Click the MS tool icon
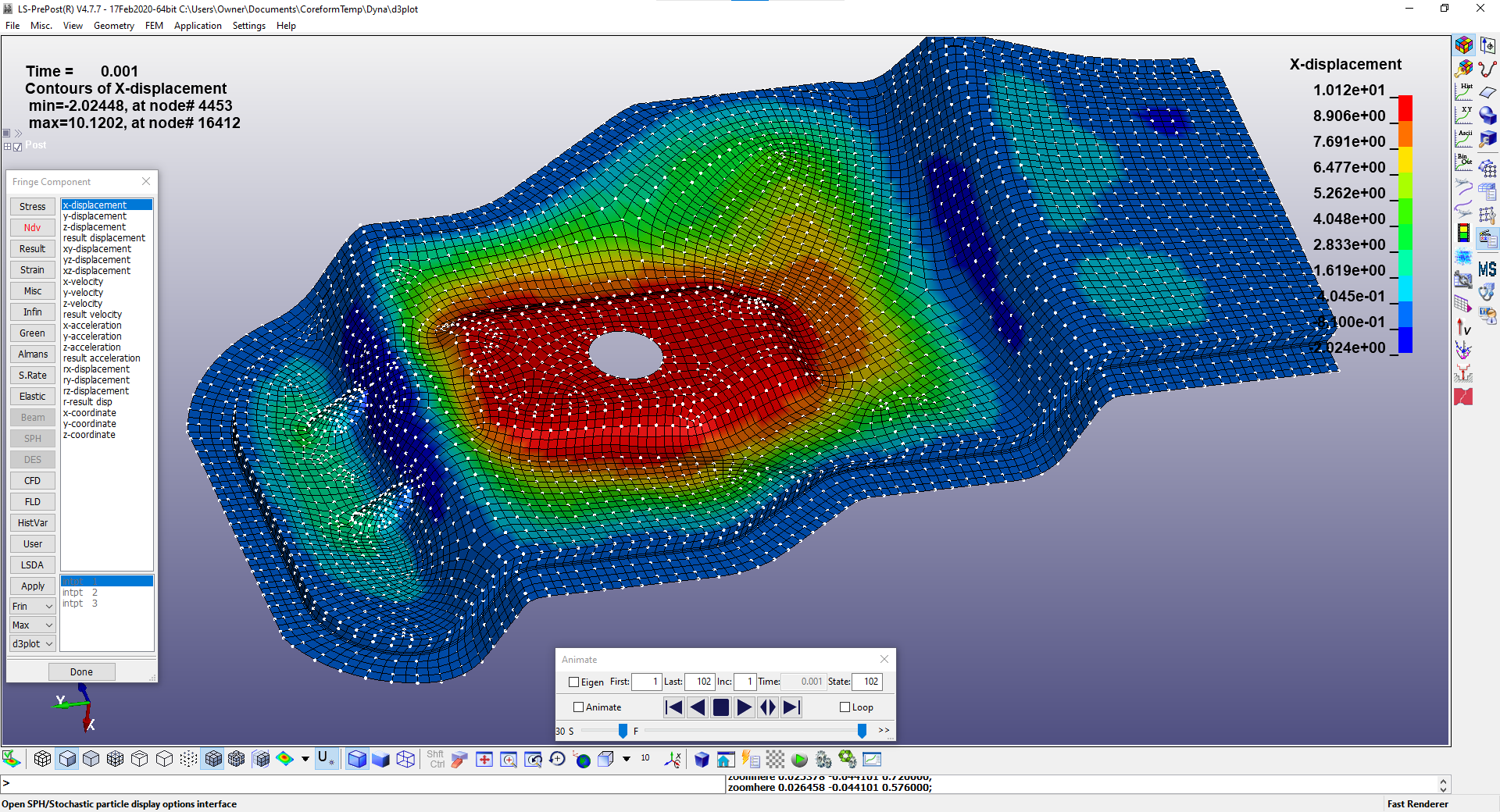This screenshot has width=1500, height=812. click(1487, 269)
